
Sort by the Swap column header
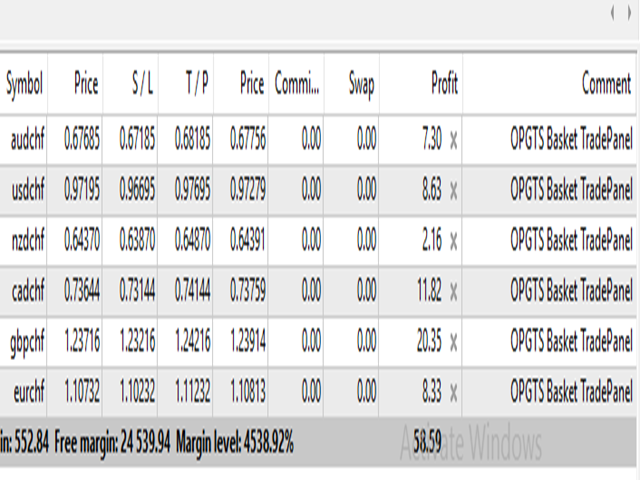pyautogui.click(x=352, y=84)
